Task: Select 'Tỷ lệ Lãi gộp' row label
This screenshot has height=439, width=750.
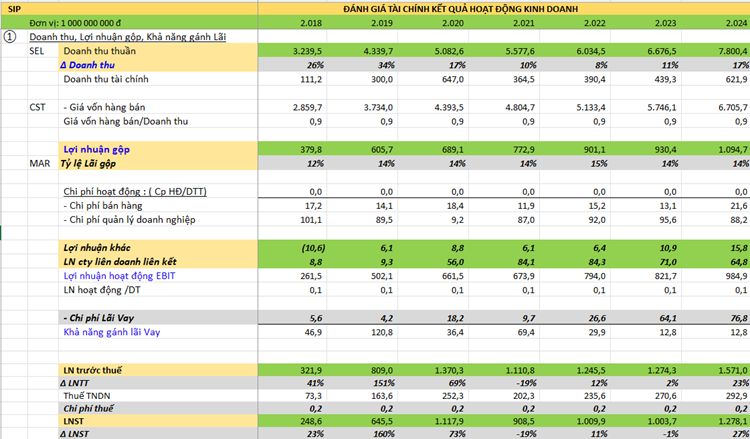Action: (88, 164)
